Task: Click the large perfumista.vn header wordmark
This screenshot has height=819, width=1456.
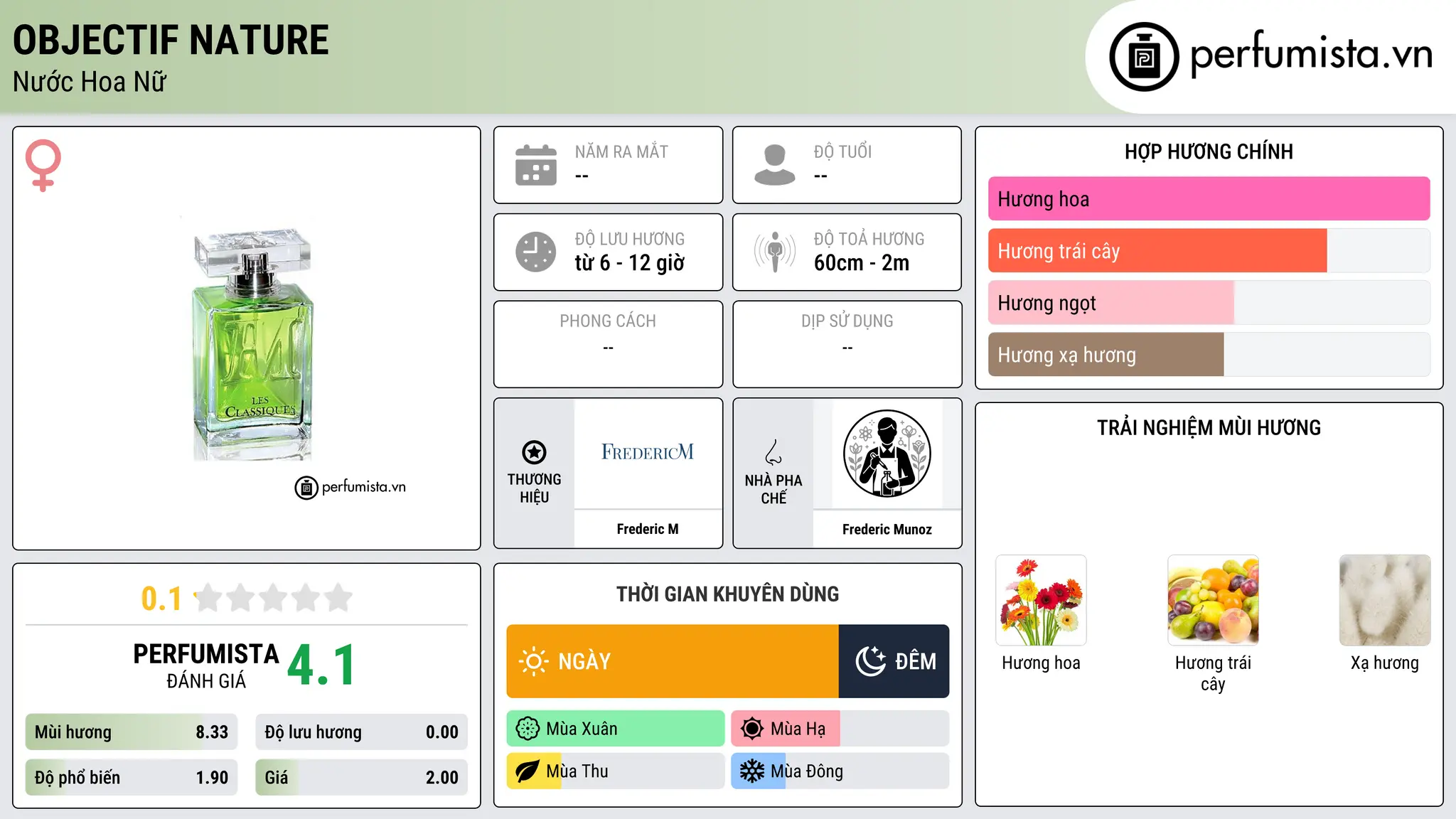Action: 1312,53
